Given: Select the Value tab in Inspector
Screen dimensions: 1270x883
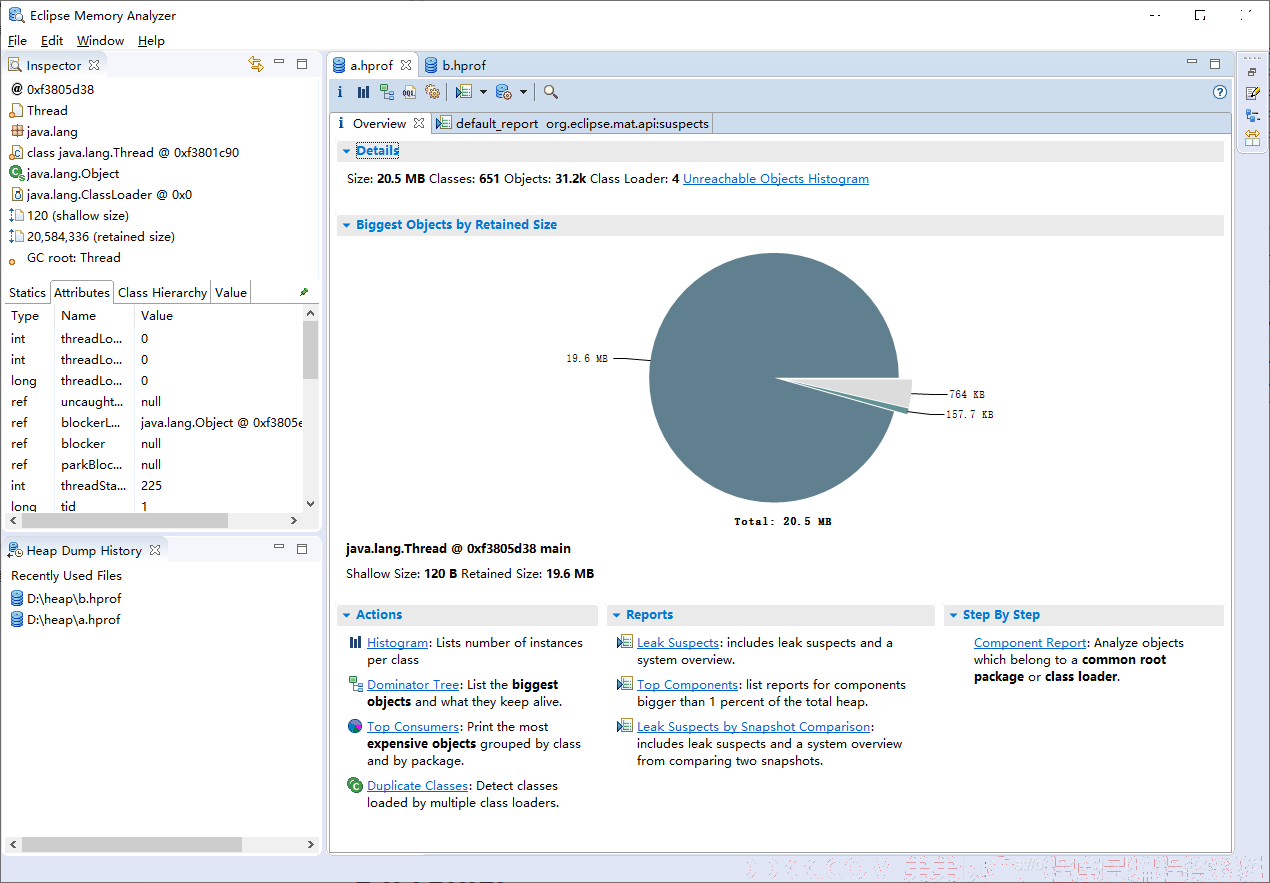Looking at the screenshot, I should pos(230,292).
